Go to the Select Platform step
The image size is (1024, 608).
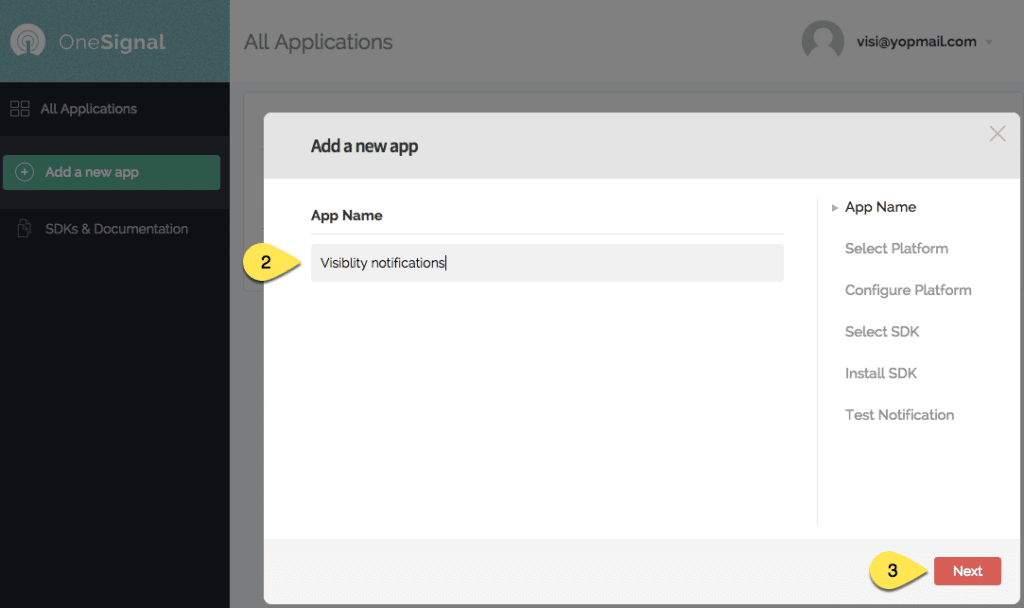(896, 248)
